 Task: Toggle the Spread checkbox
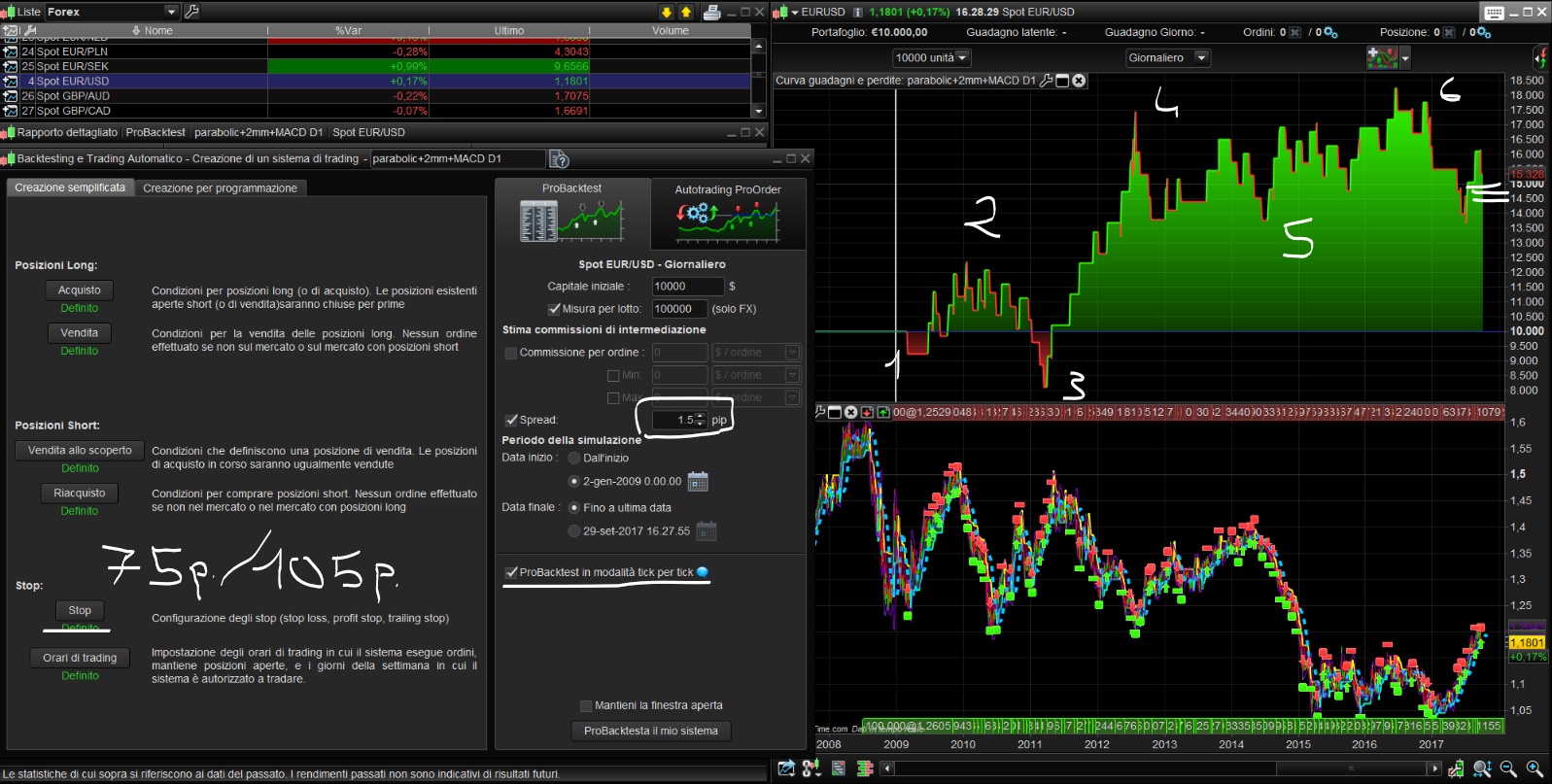click(511, 420)
